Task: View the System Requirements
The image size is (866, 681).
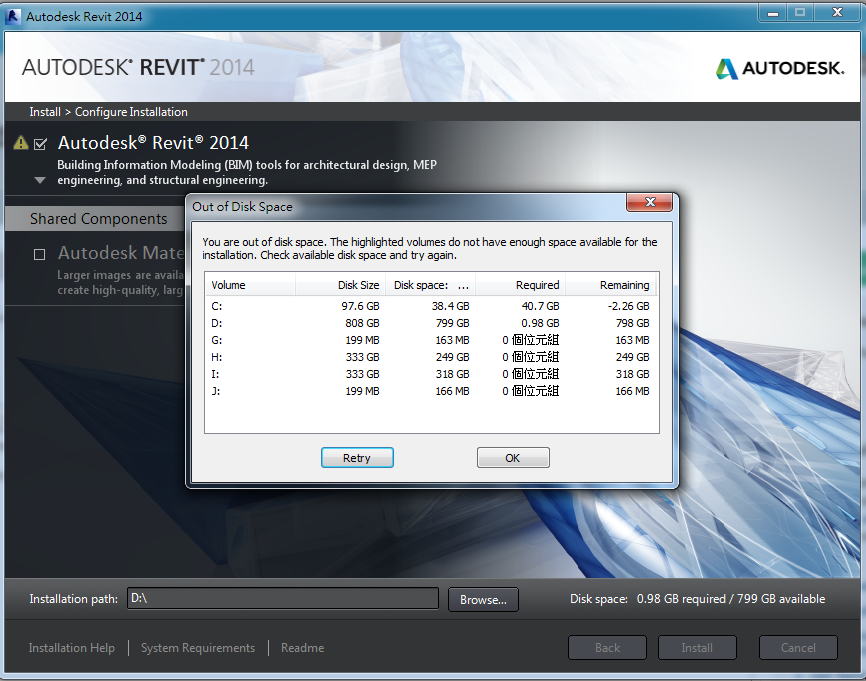Action: click(197, 647)
